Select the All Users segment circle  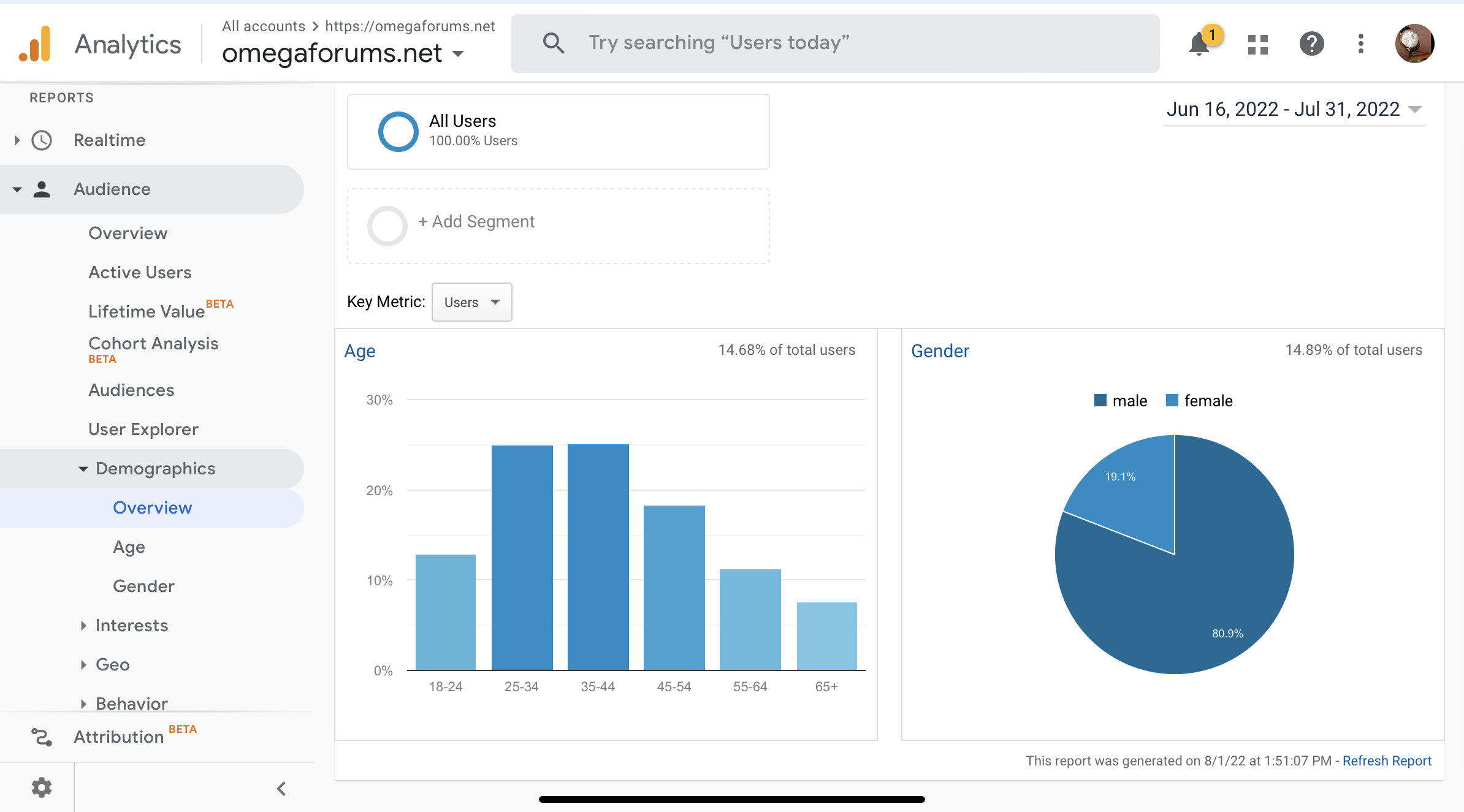click(x=398, y=131)
